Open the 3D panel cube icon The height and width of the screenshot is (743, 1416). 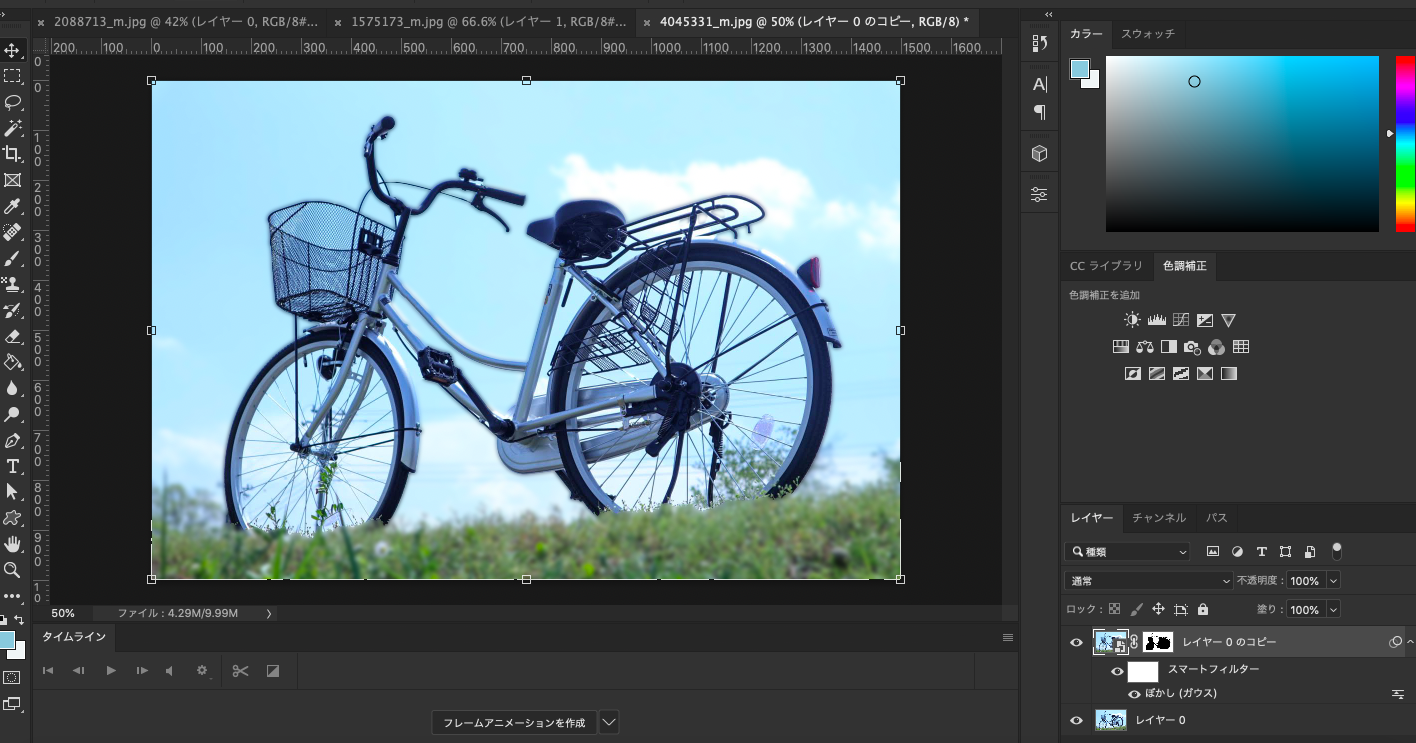click(1040, 154)
